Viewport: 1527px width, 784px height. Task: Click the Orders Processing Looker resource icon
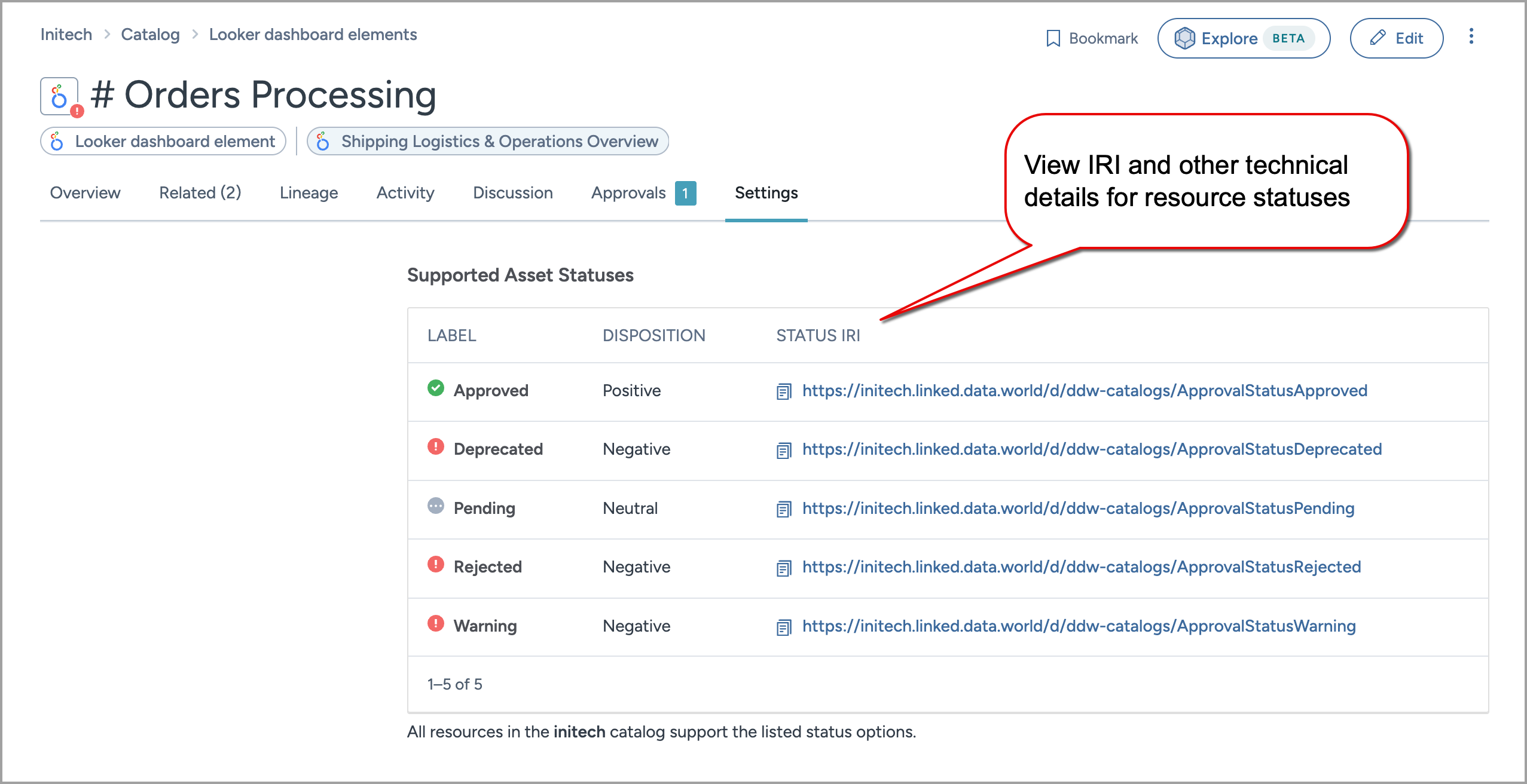59,96
